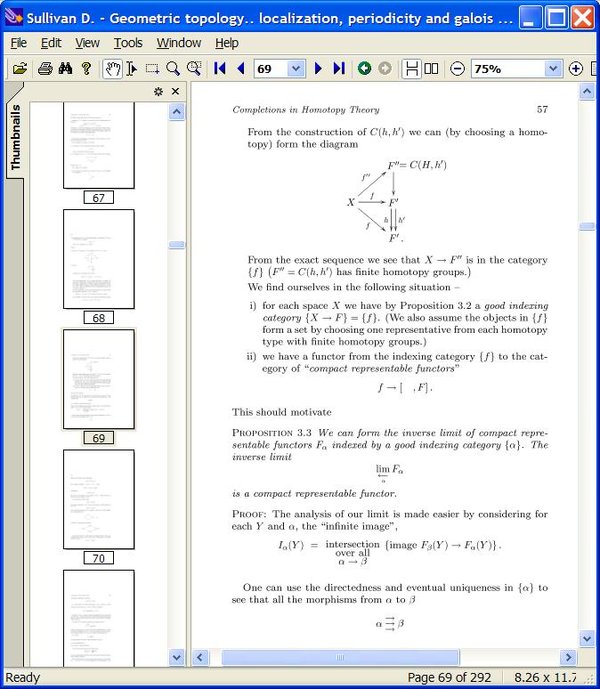Zoom out with the minus button
This screenshot has width=600, height=689.
[x=458, y=69]
